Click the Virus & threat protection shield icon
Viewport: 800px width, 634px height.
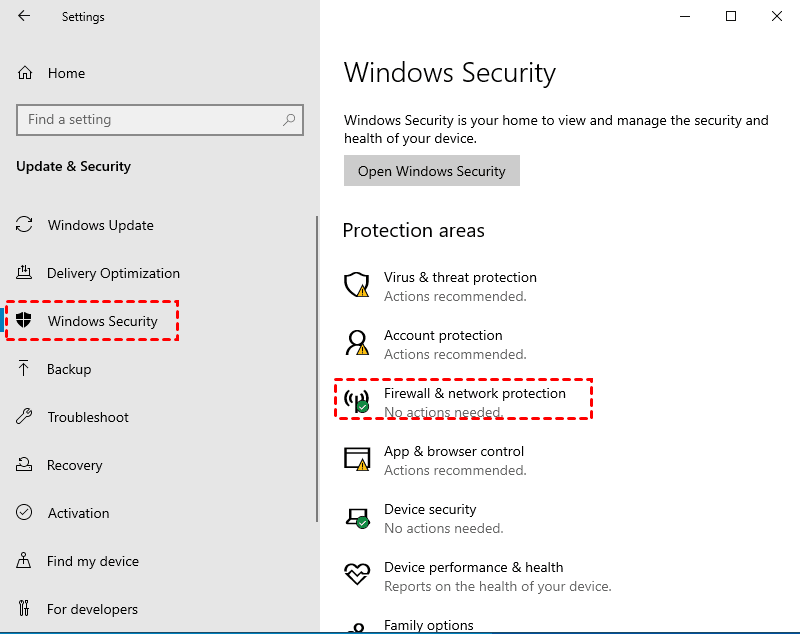click(356, 286)
